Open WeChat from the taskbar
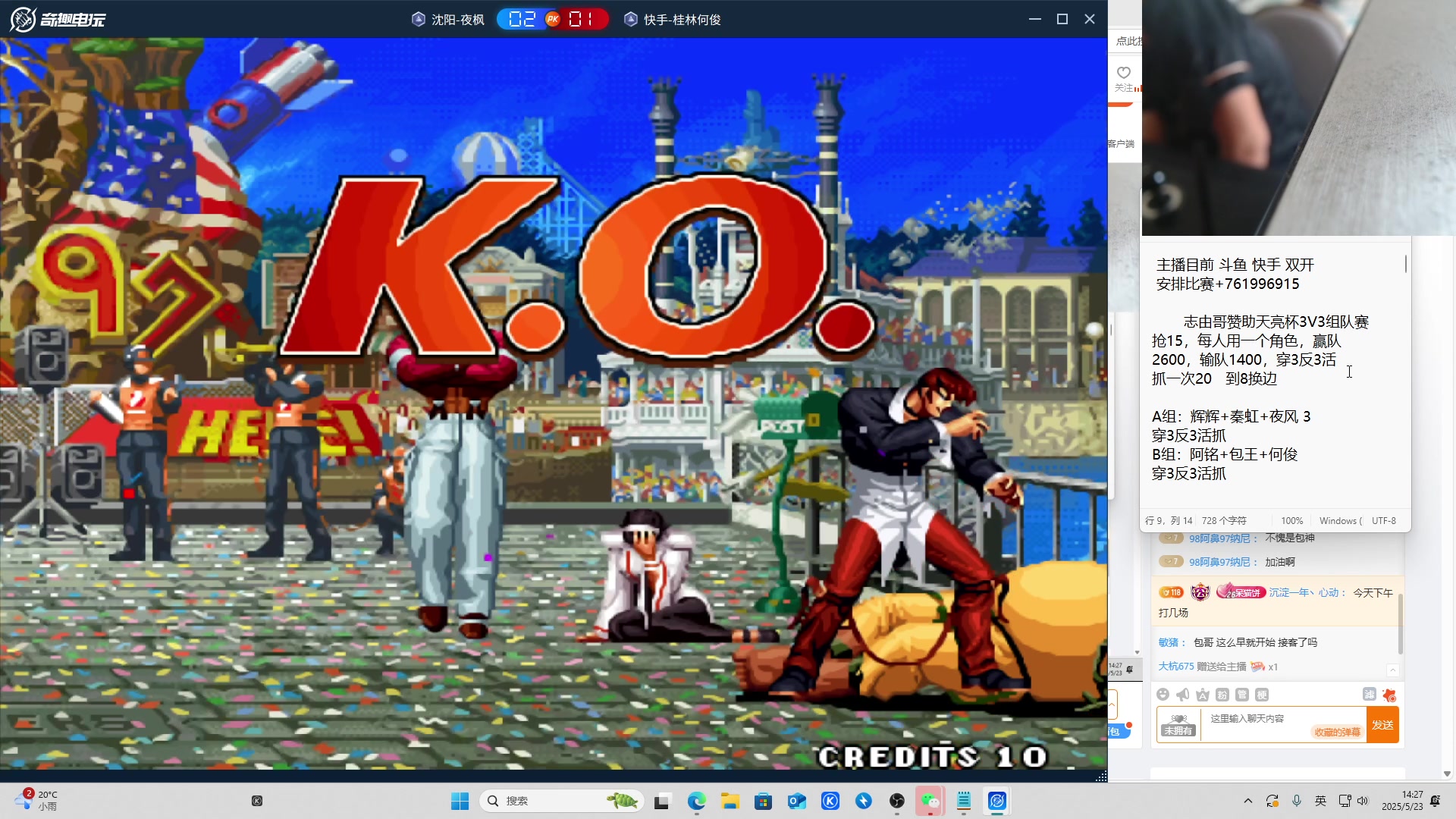 (x=930, y=801)
